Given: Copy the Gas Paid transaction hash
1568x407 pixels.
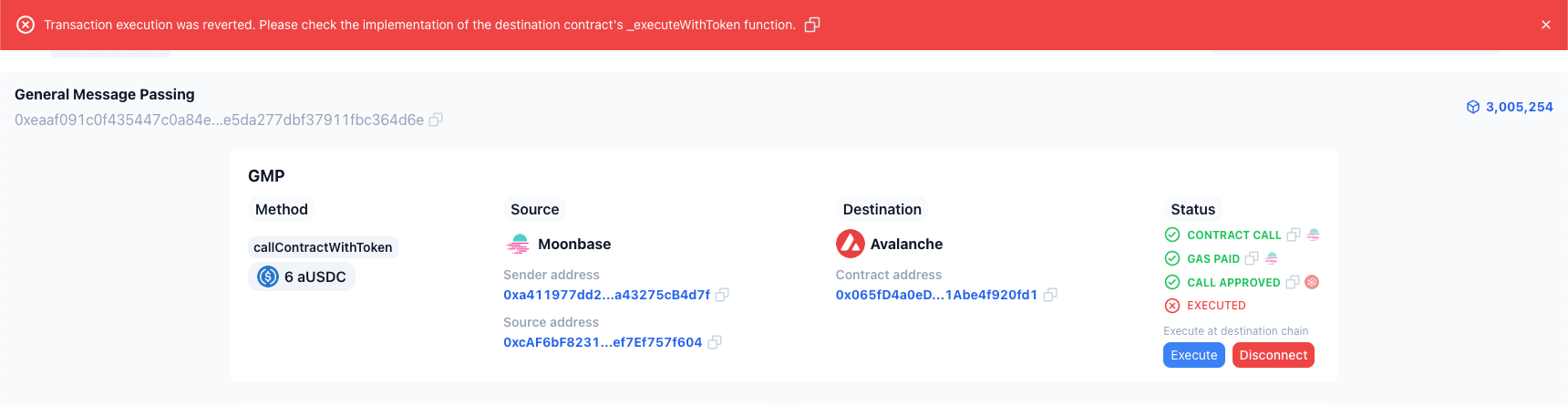Looking at the screenshot, I should tap(1252, 258).
